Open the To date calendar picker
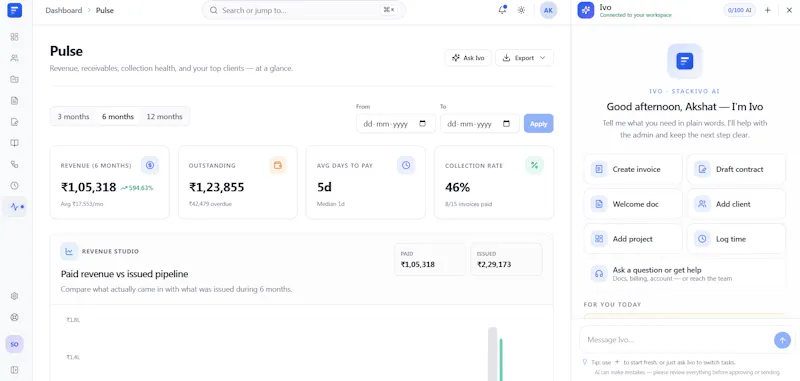This screenshot has width=800, height=381. pyautogui.click(x=507, y=124)
